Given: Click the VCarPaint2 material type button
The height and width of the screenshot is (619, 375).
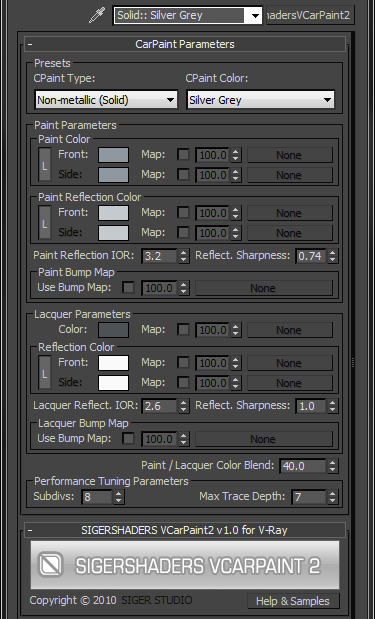Looking at the screenshot, I should point(310,15).
